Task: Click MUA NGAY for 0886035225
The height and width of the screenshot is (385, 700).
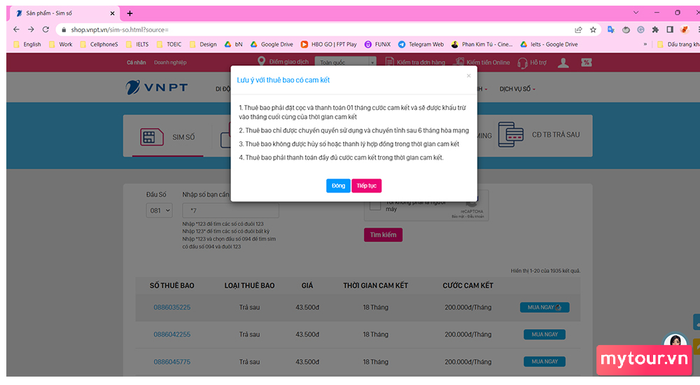Action: (x=544, y=307)
